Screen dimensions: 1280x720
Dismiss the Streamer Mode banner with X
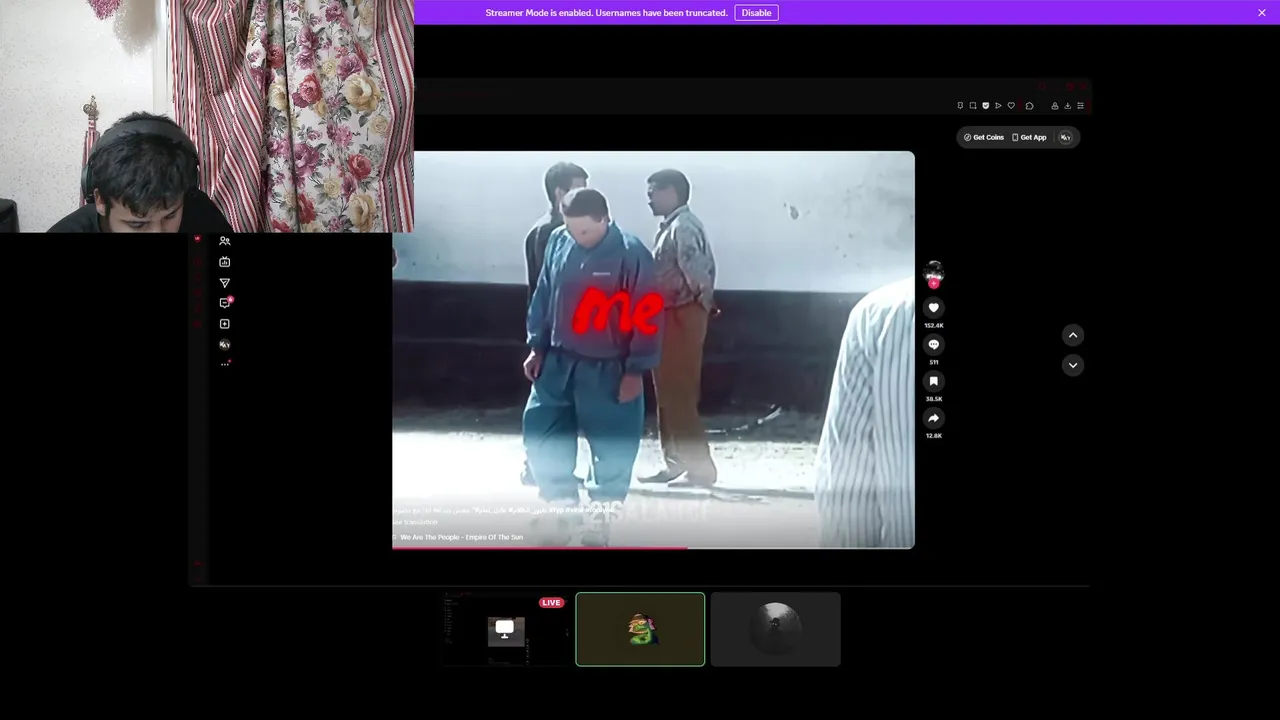(1262, 13)
